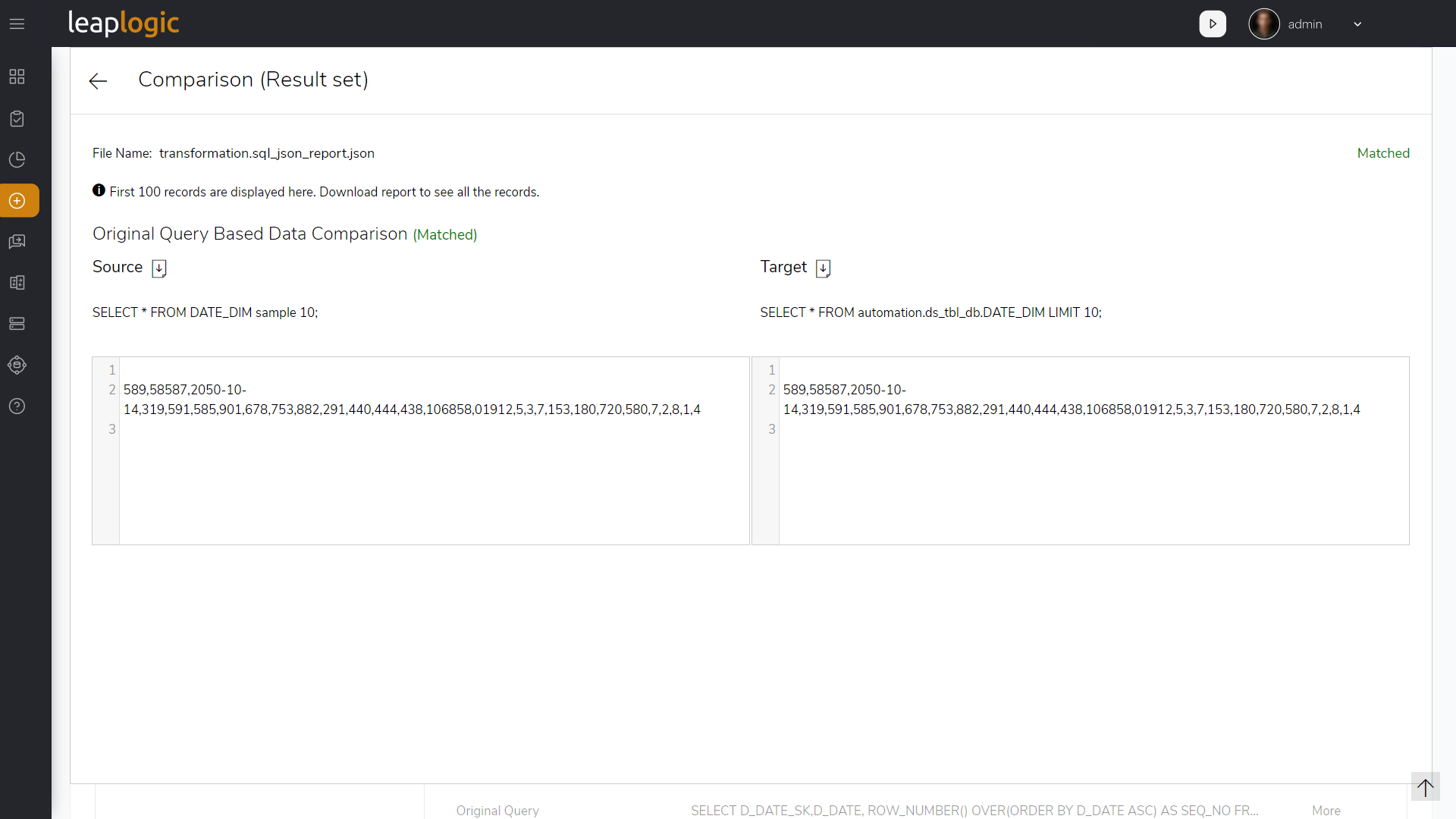Click More to expand the query text
This screenshot has width=1456, height=819.
pos(1326,810)
